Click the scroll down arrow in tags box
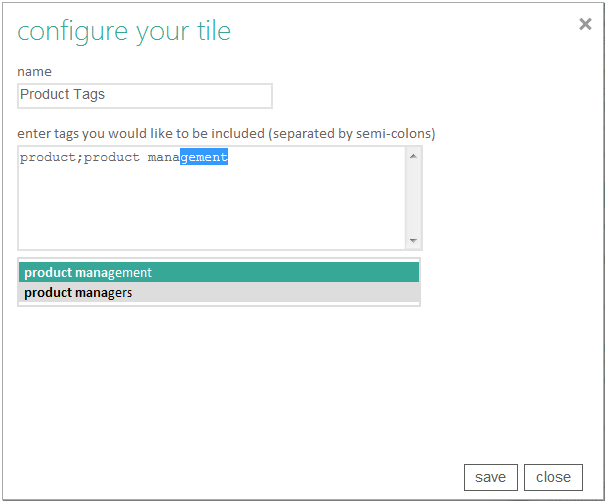 click(x=414, y=241)
